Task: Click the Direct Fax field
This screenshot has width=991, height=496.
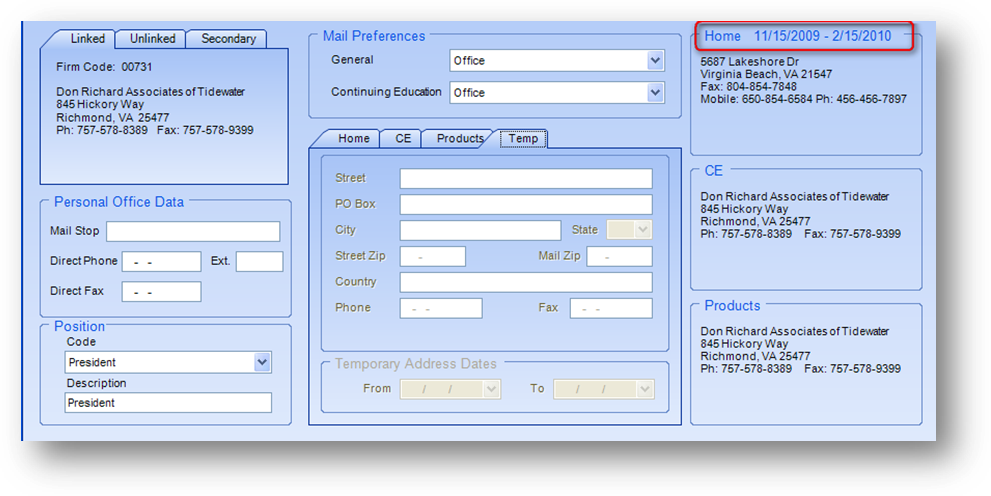Action: 161,292
